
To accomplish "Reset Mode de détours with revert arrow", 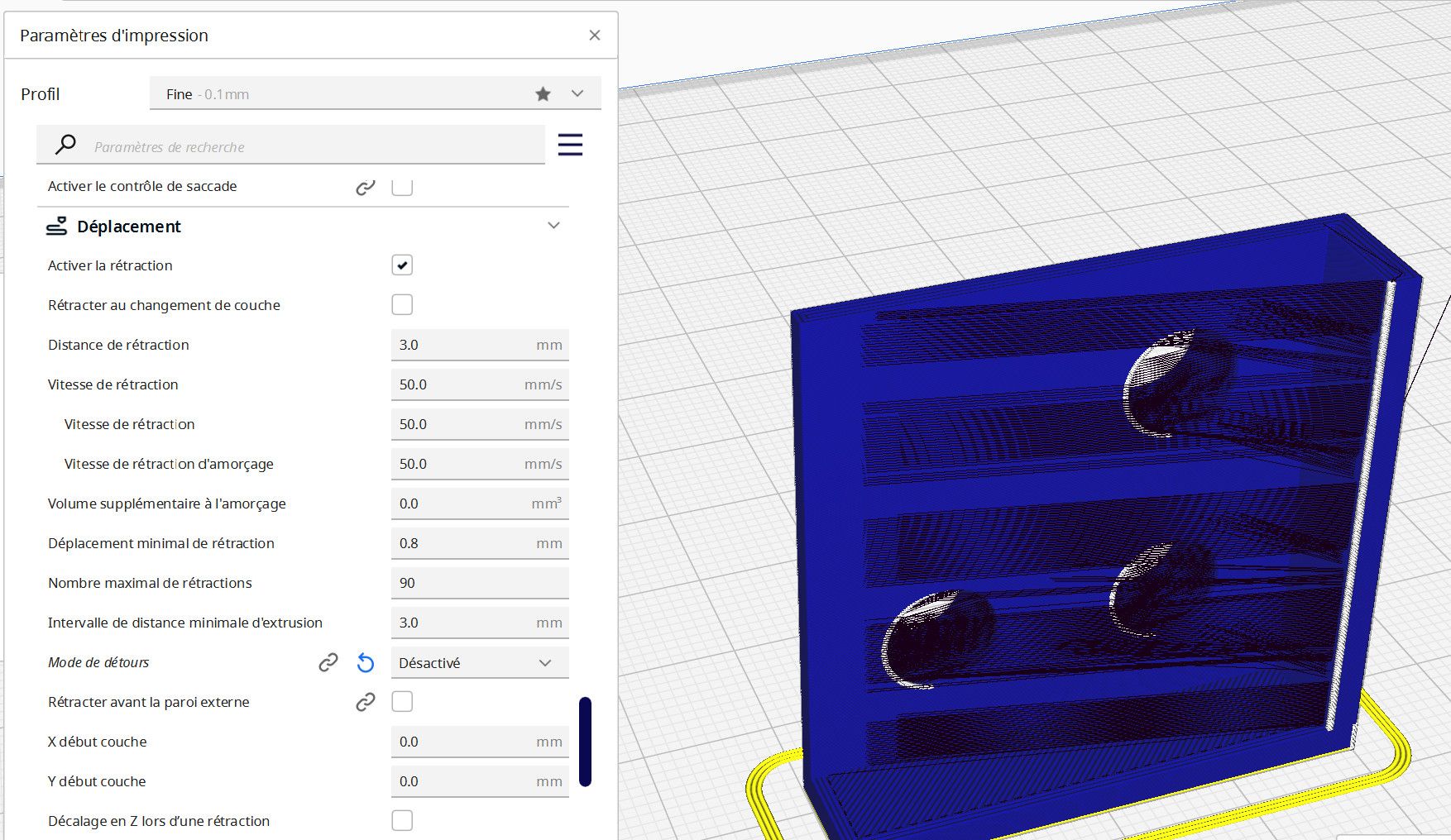I will (x=366, y=662).
